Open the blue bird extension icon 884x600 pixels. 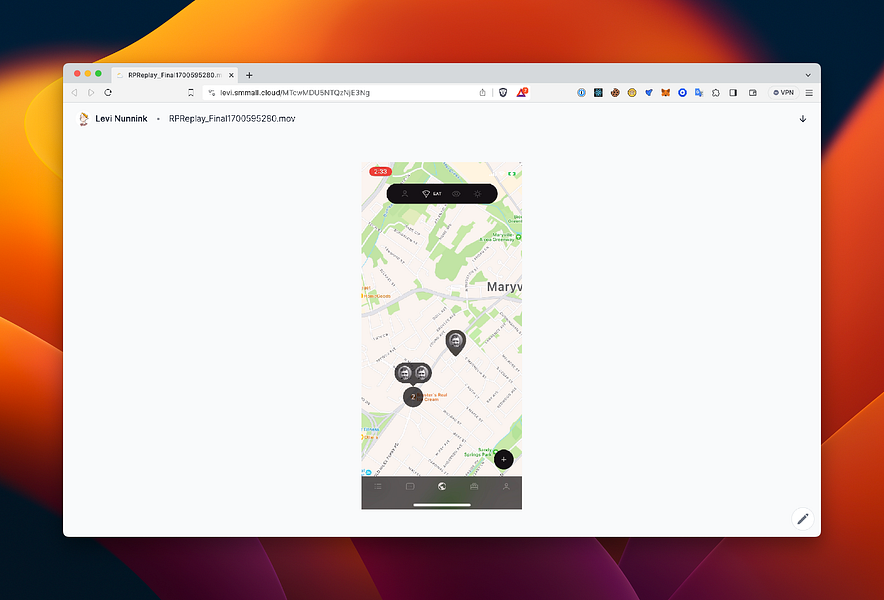[649, 92]
